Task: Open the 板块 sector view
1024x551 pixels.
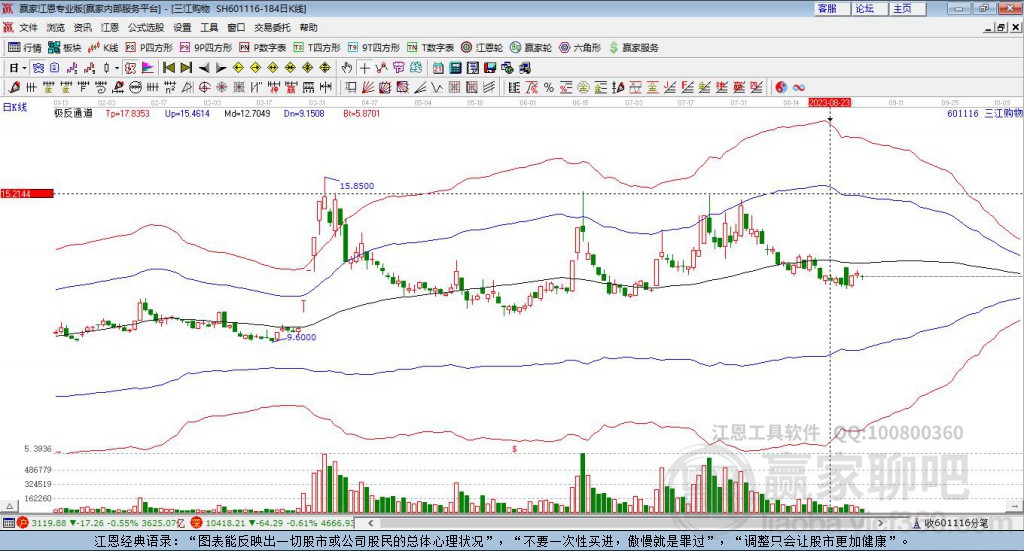Action: click(64, 48)
